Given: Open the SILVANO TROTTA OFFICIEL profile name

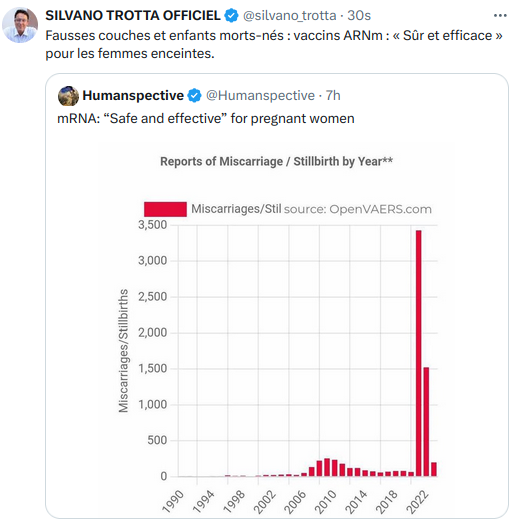Looking at the screenshot, I should (x=133, y=16).
